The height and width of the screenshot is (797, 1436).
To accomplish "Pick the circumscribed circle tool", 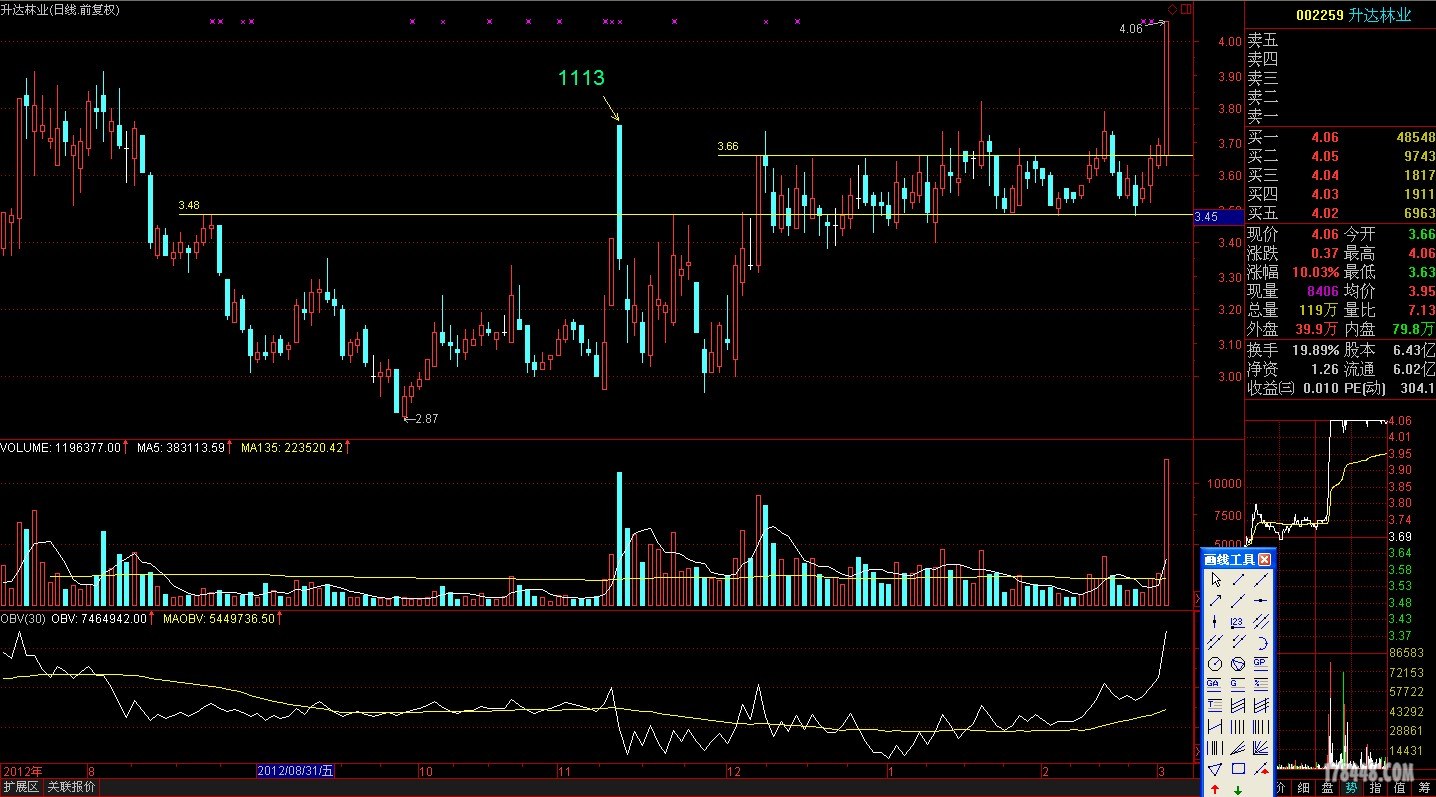I will coord(1239,663).
